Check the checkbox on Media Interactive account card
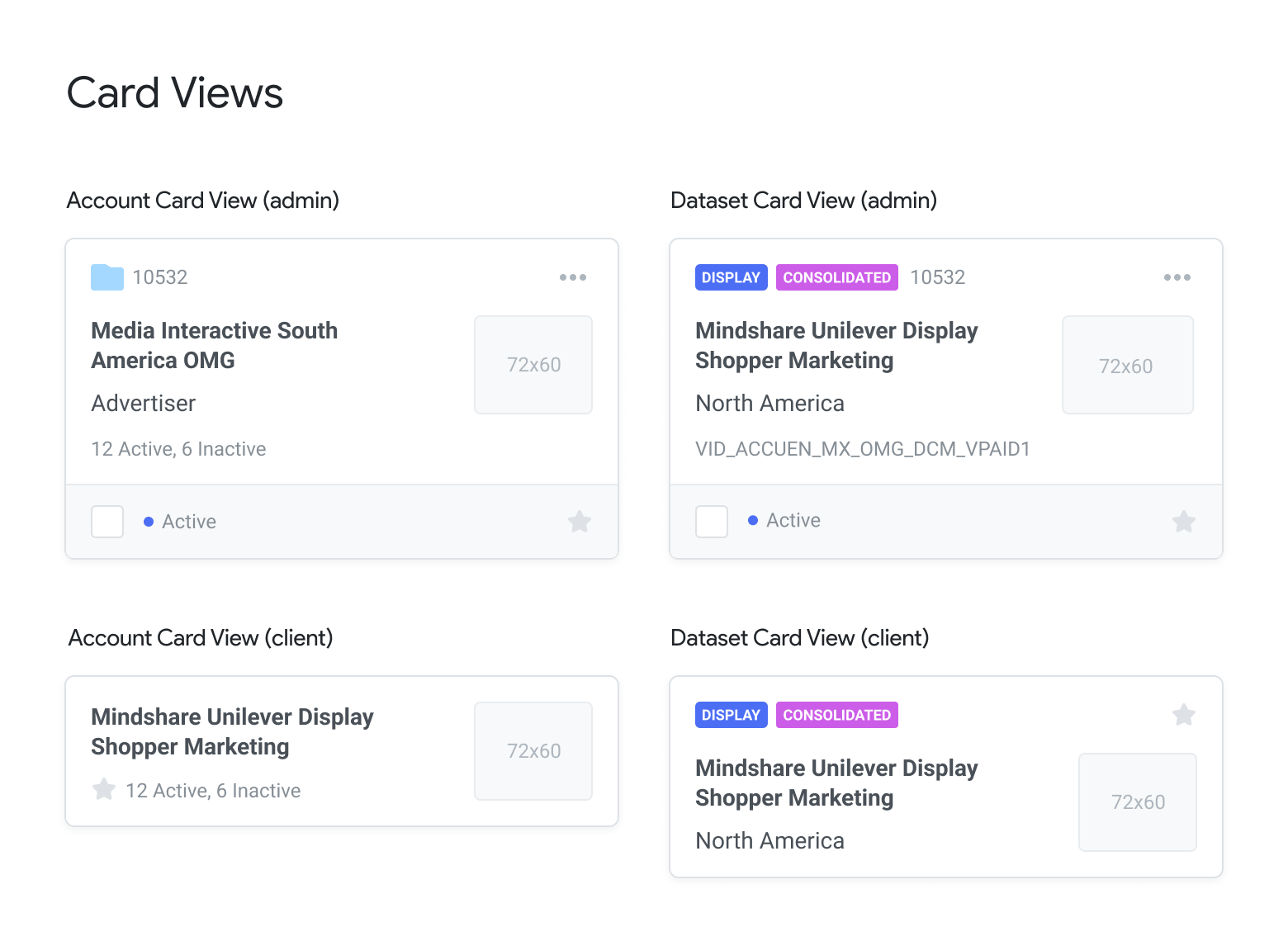The image size is (1288, 941). (107, 522)
